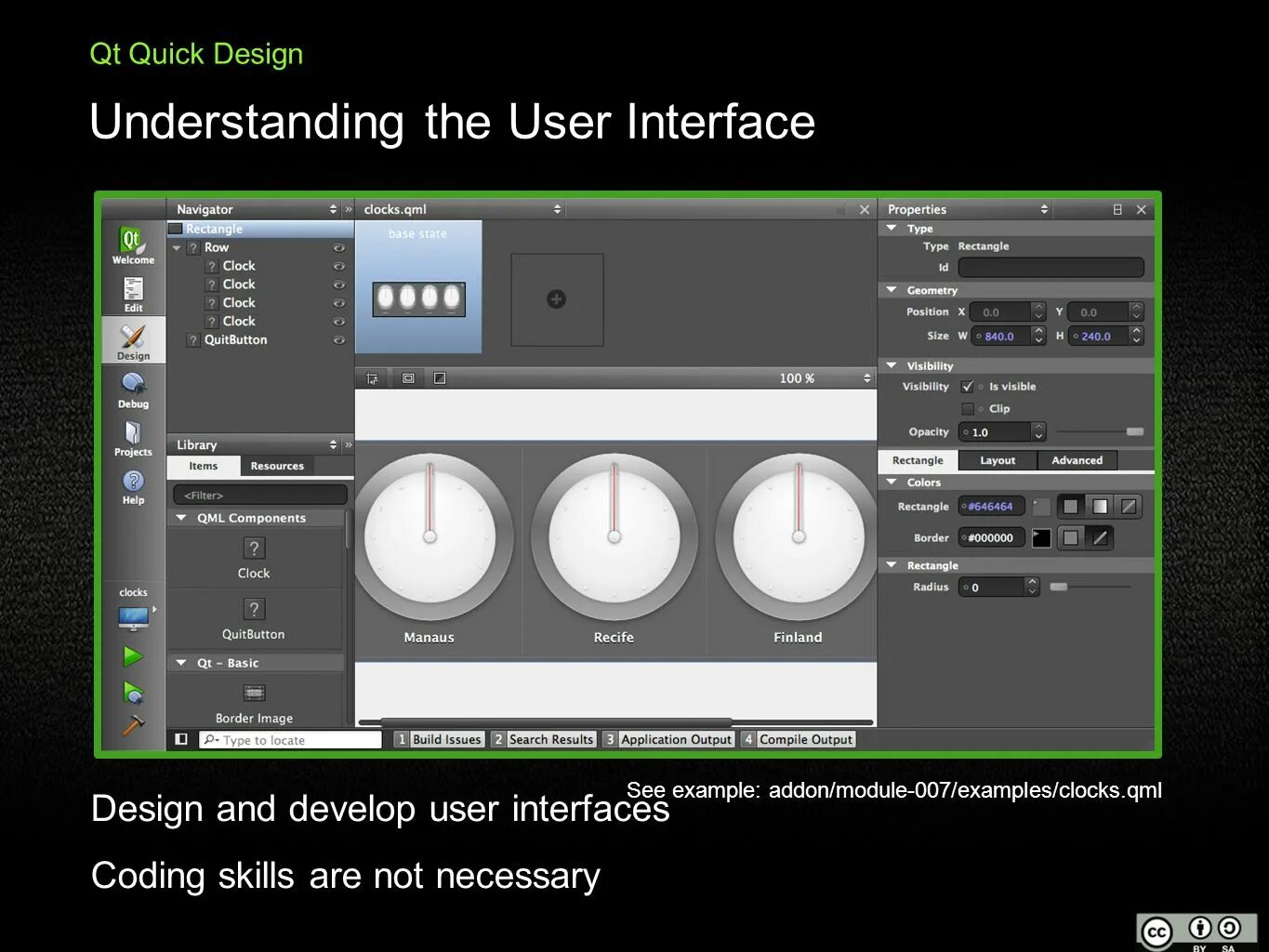Open the Build Issues output pane
The image size is (1269, 952).
[439, 739]
